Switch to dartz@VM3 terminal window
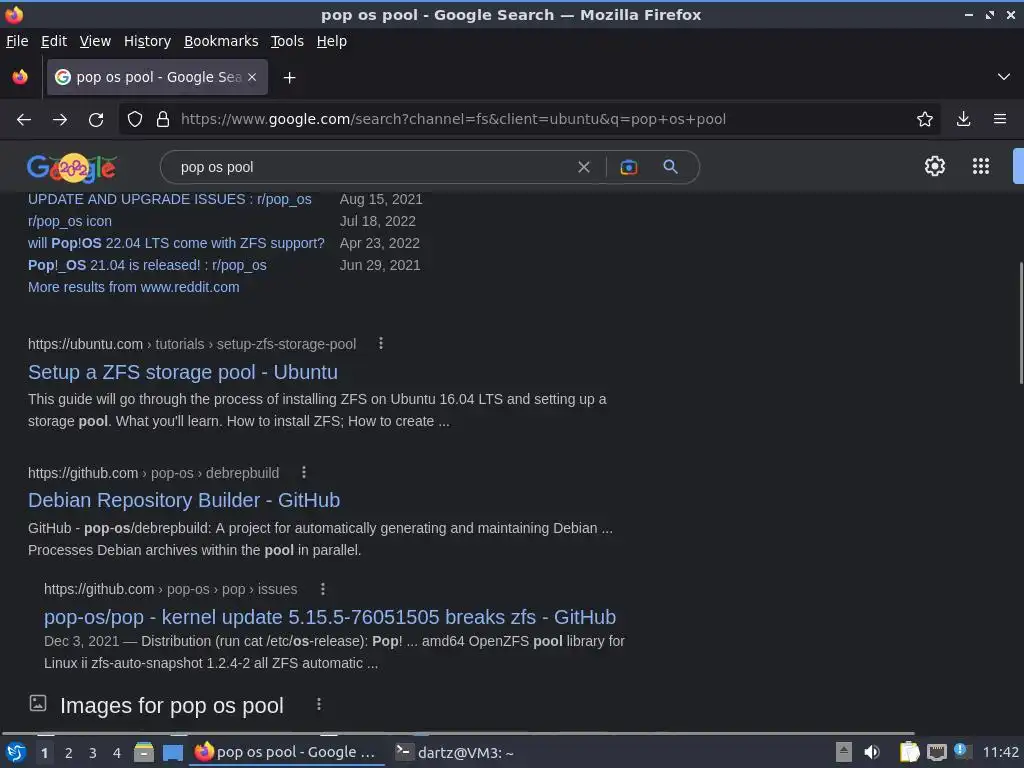Image resolution: width=1024 pixels, height=768 pixels. click(455, 752)
